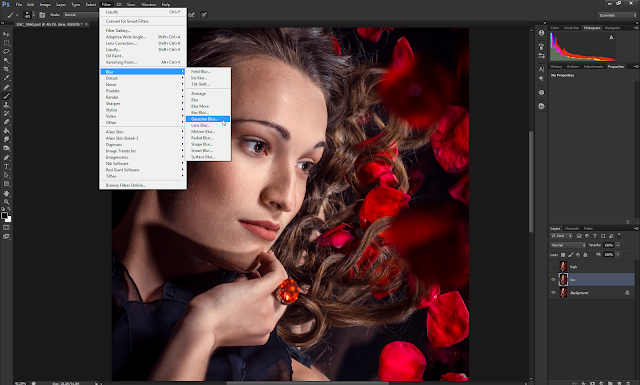
Task: Toggle airbrush mode in options bar
Action: click(x=191, y=15)
